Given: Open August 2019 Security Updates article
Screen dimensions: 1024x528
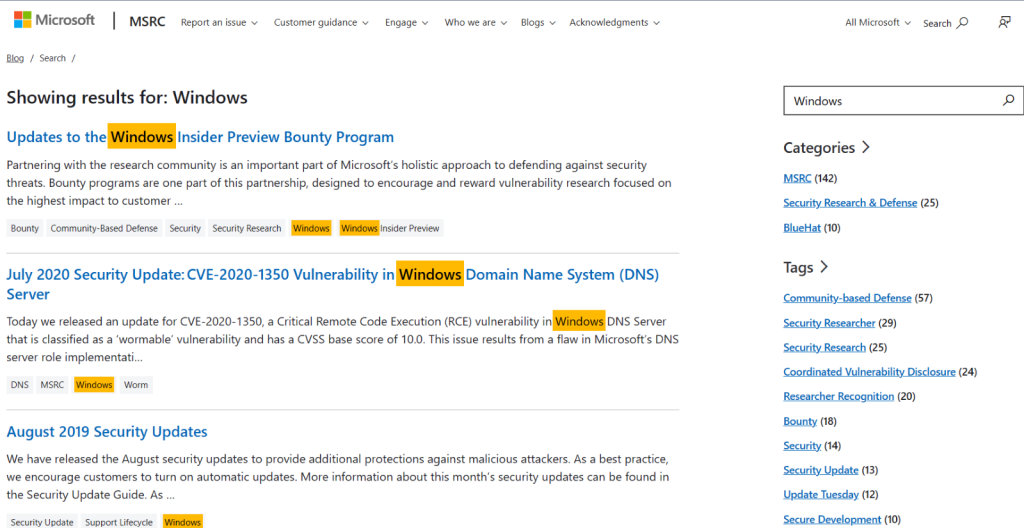Looking at the screenshot, I should point(107,432).
